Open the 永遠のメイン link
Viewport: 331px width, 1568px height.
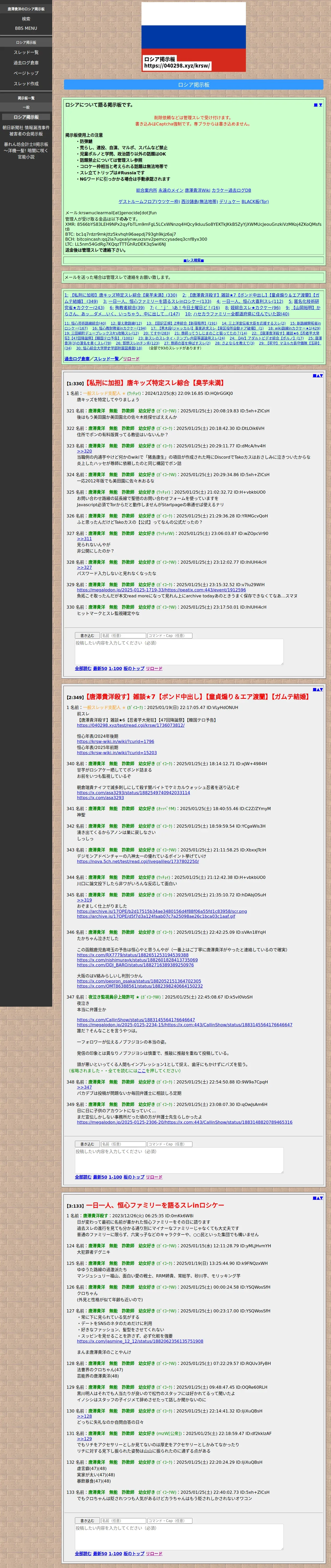click(x=171, y=191)
